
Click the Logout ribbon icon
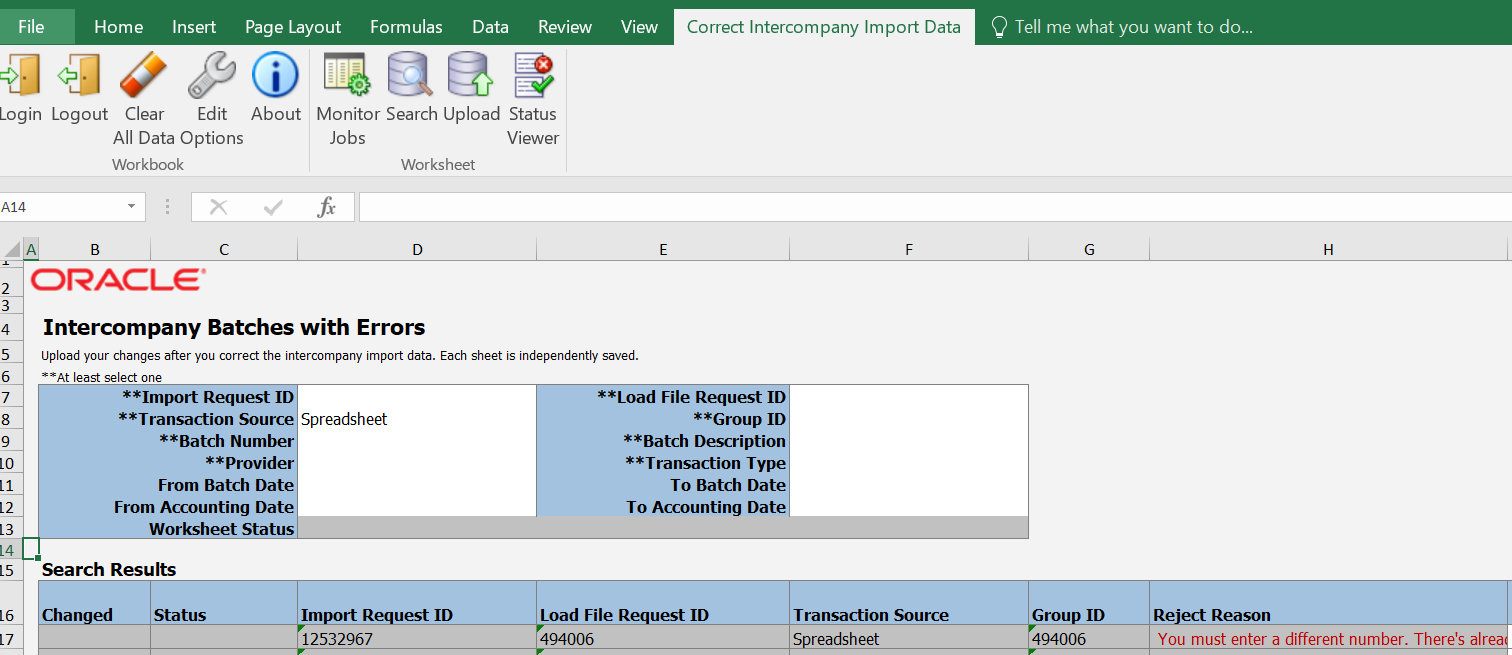[x=79, y=75]
